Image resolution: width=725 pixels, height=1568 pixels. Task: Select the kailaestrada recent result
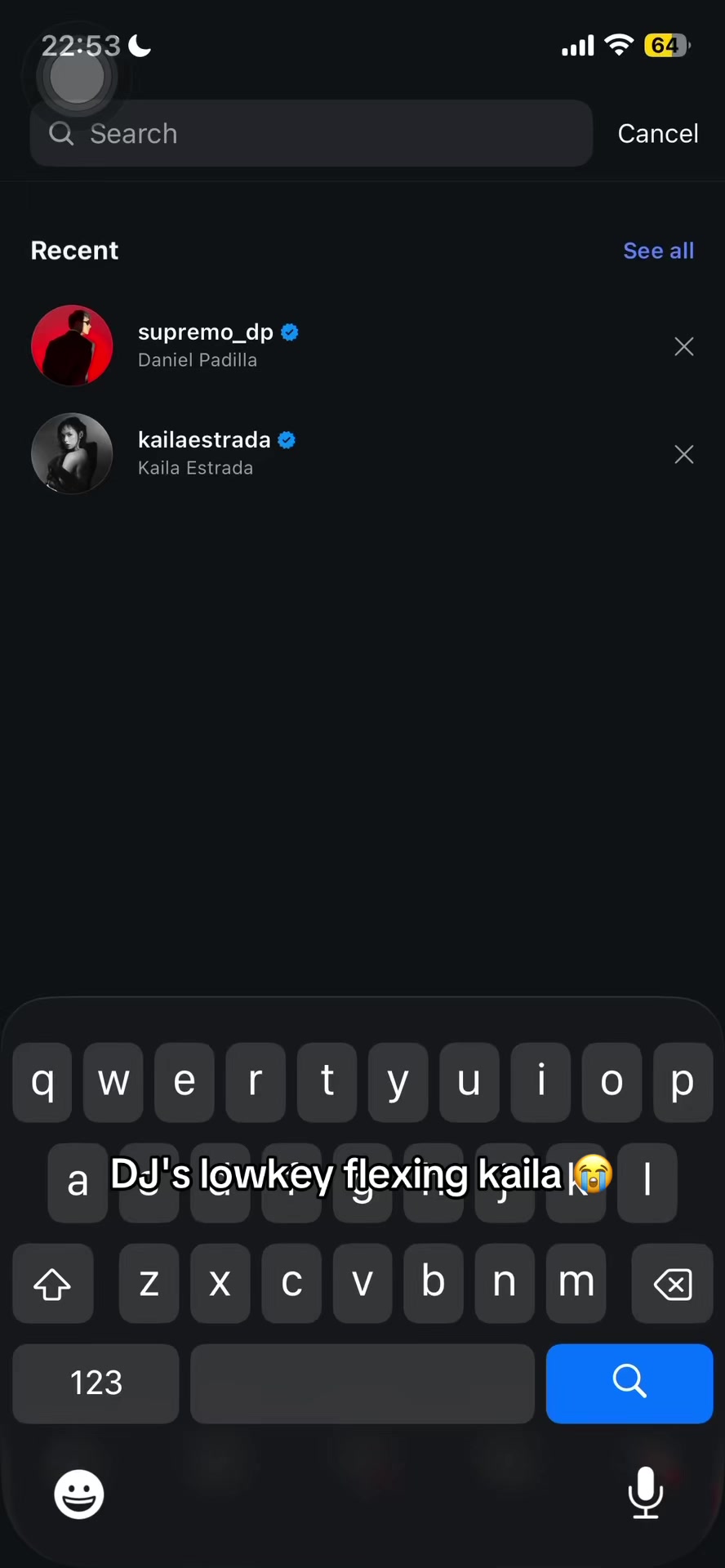pyautogui.click(x=362, y=453)
